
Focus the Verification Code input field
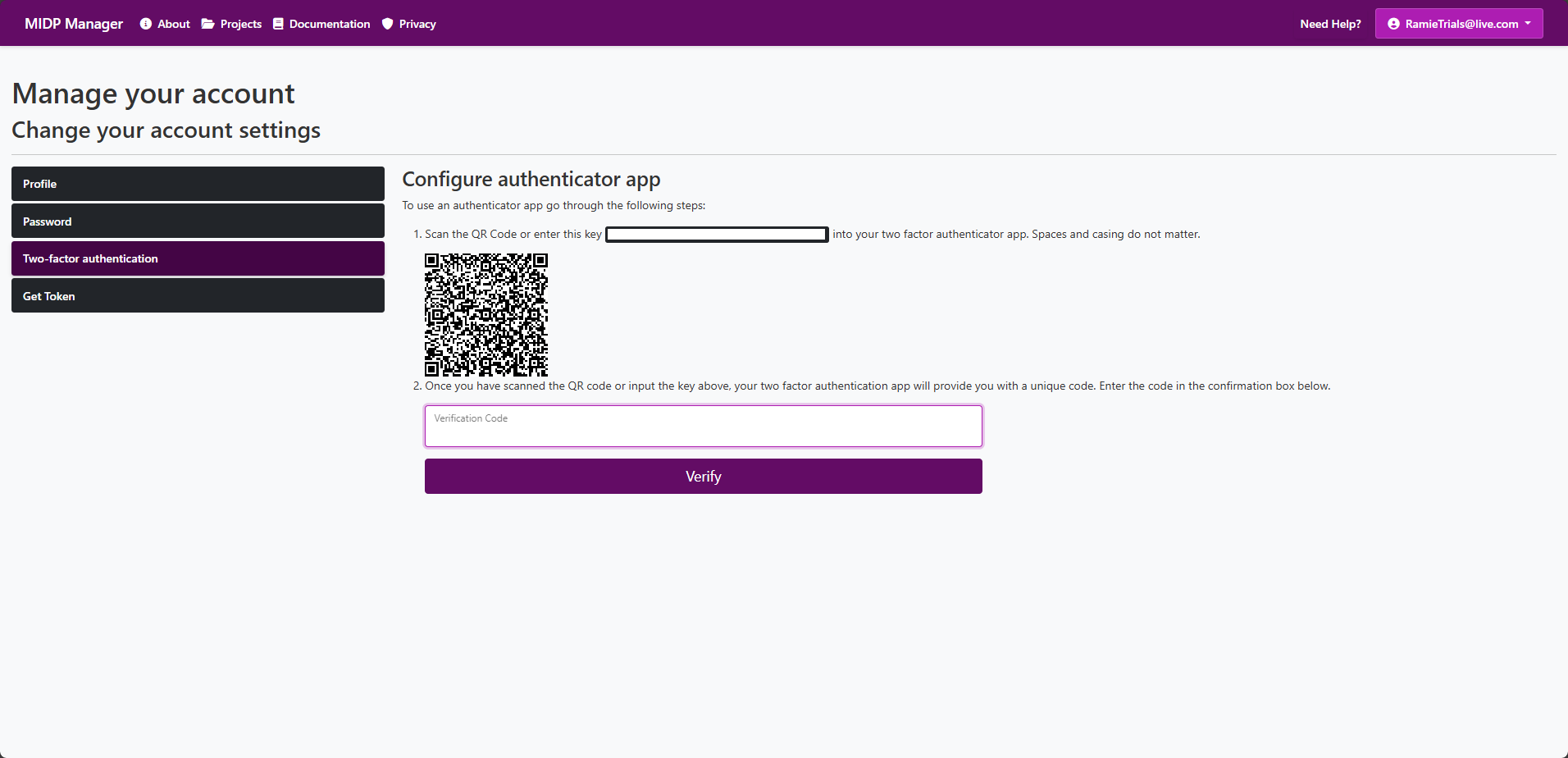tap(704, 426)
